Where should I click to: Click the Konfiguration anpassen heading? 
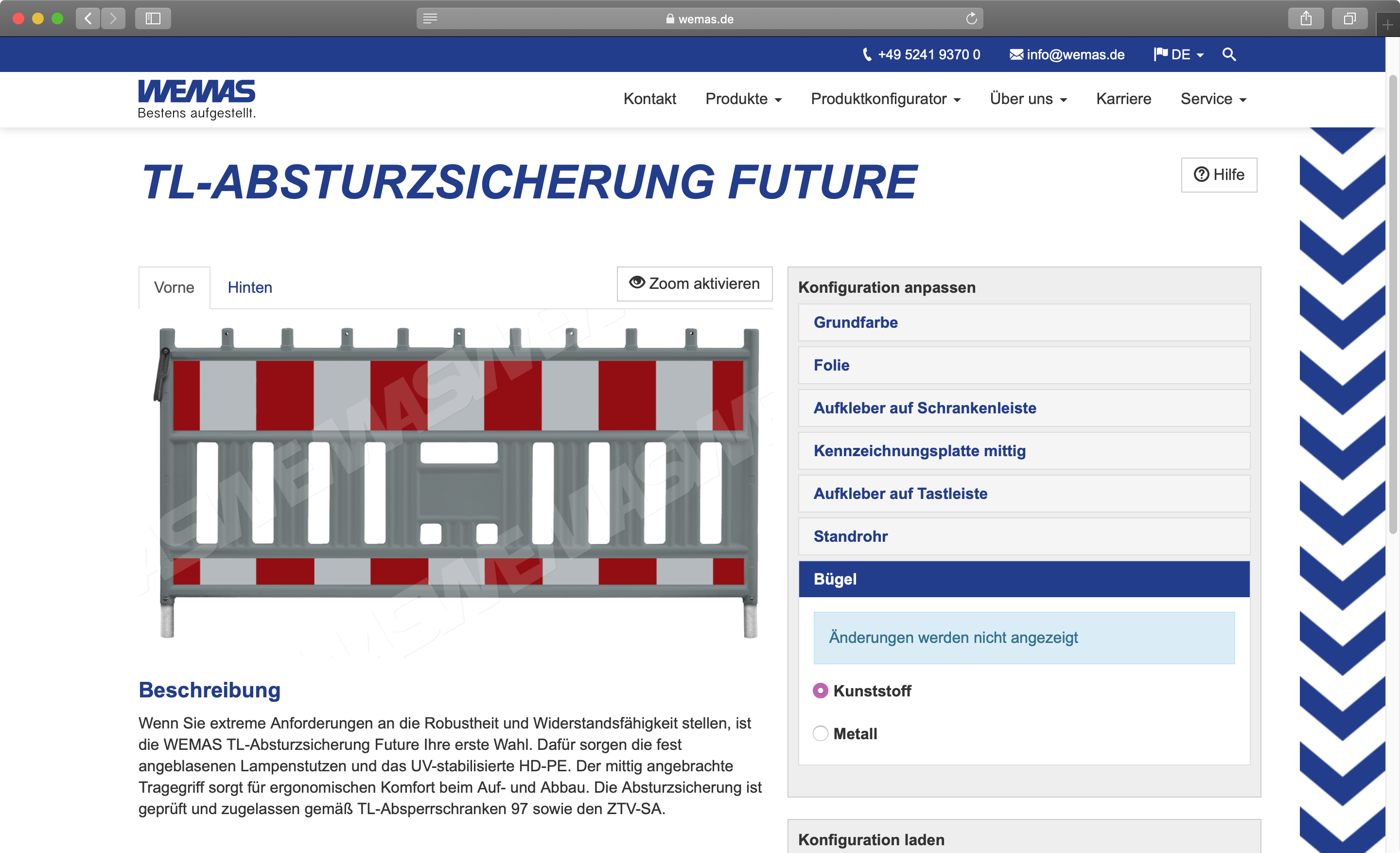(x=886, y=287)
